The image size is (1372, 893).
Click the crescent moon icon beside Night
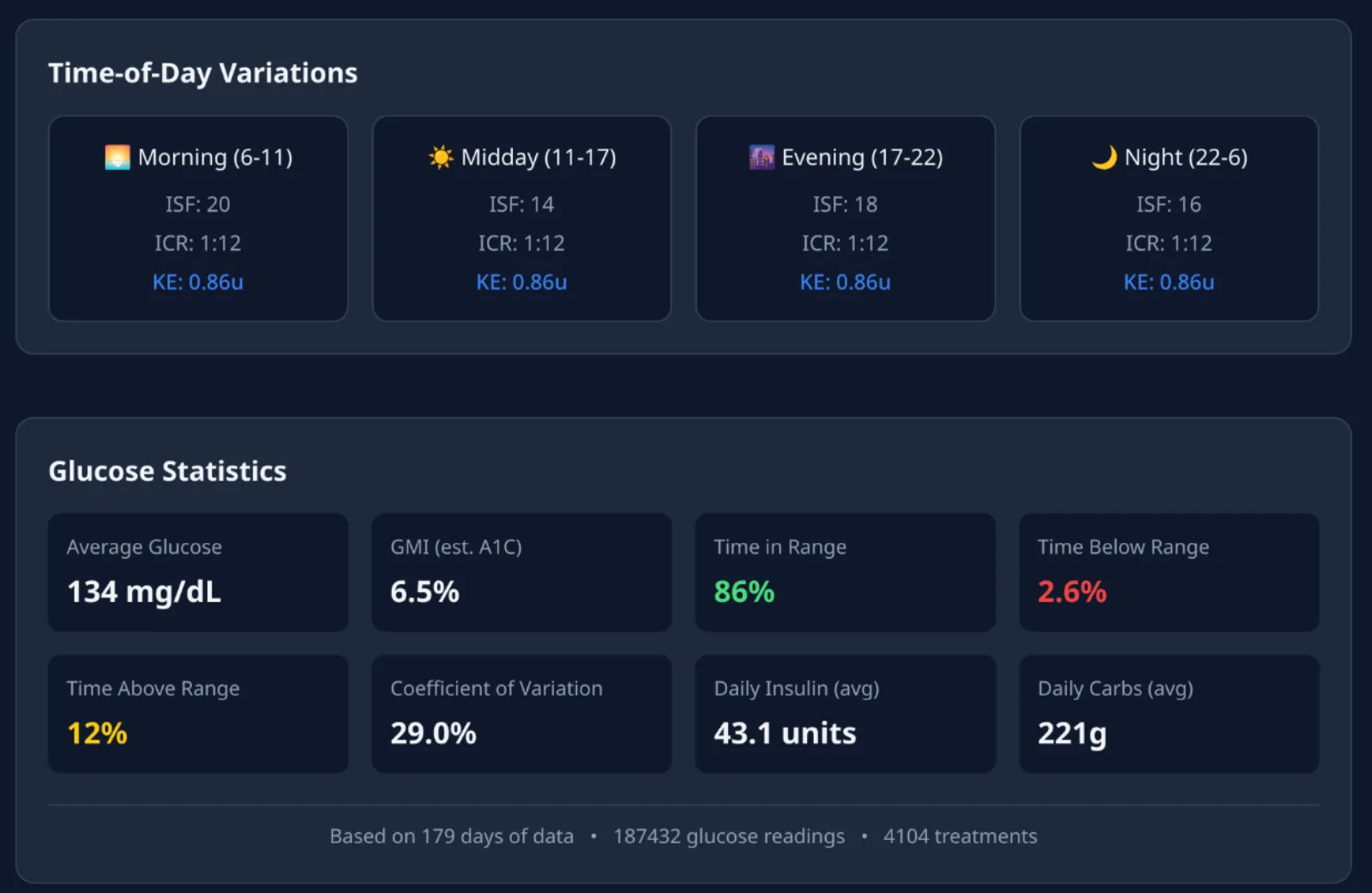pos(1104,157)
